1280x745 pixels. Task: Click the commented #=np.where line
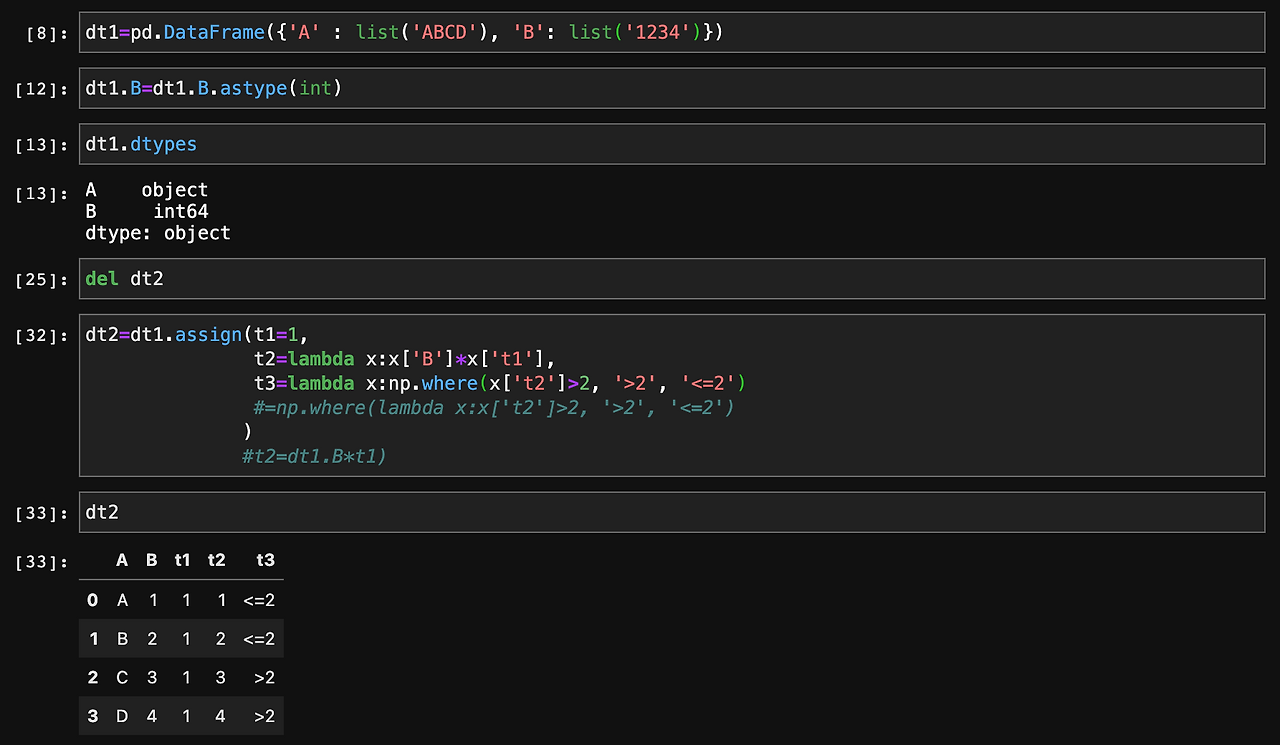coord(494,407)
